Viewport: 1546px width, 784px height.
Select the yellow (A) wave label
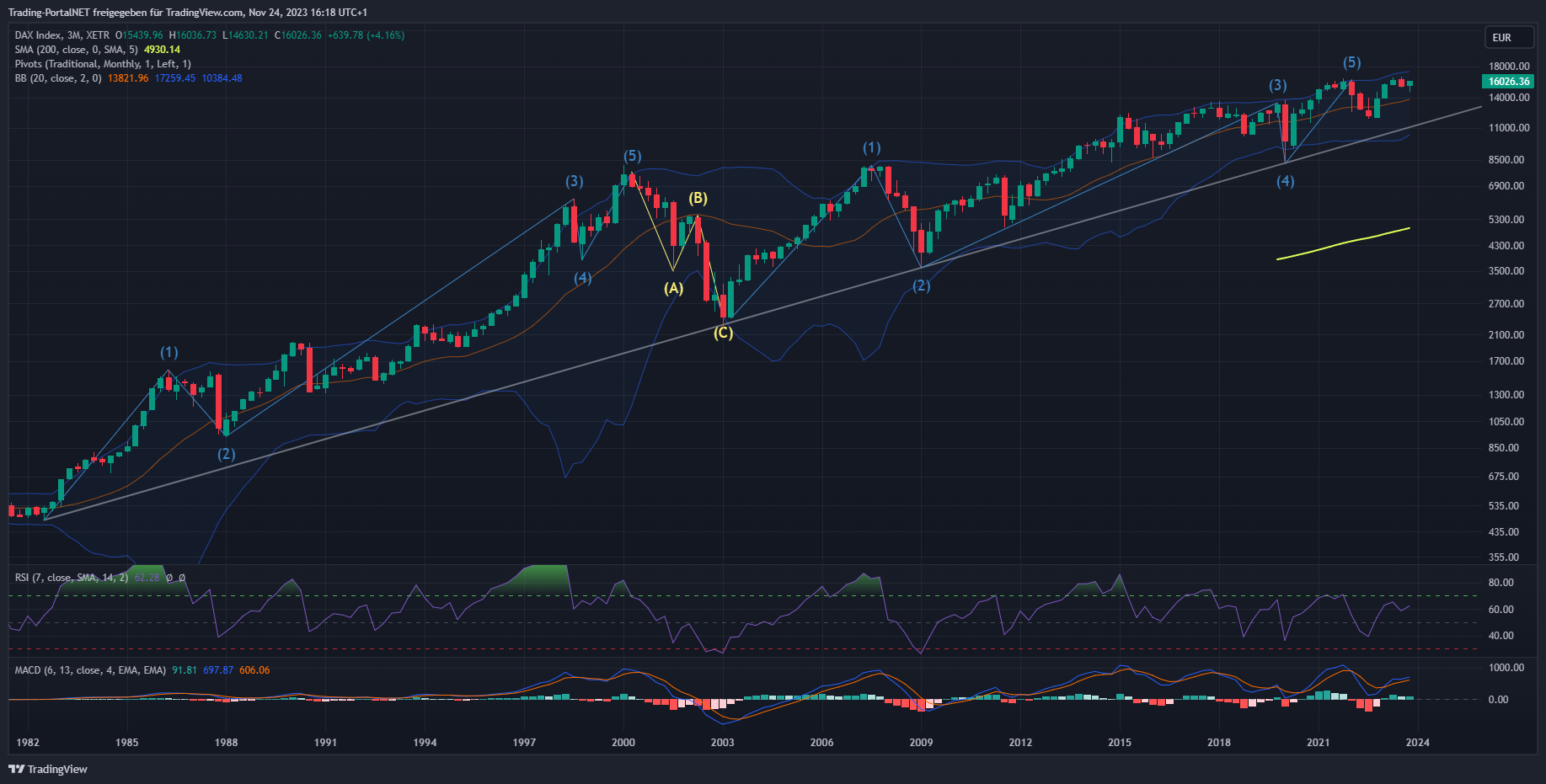(673, 288)
